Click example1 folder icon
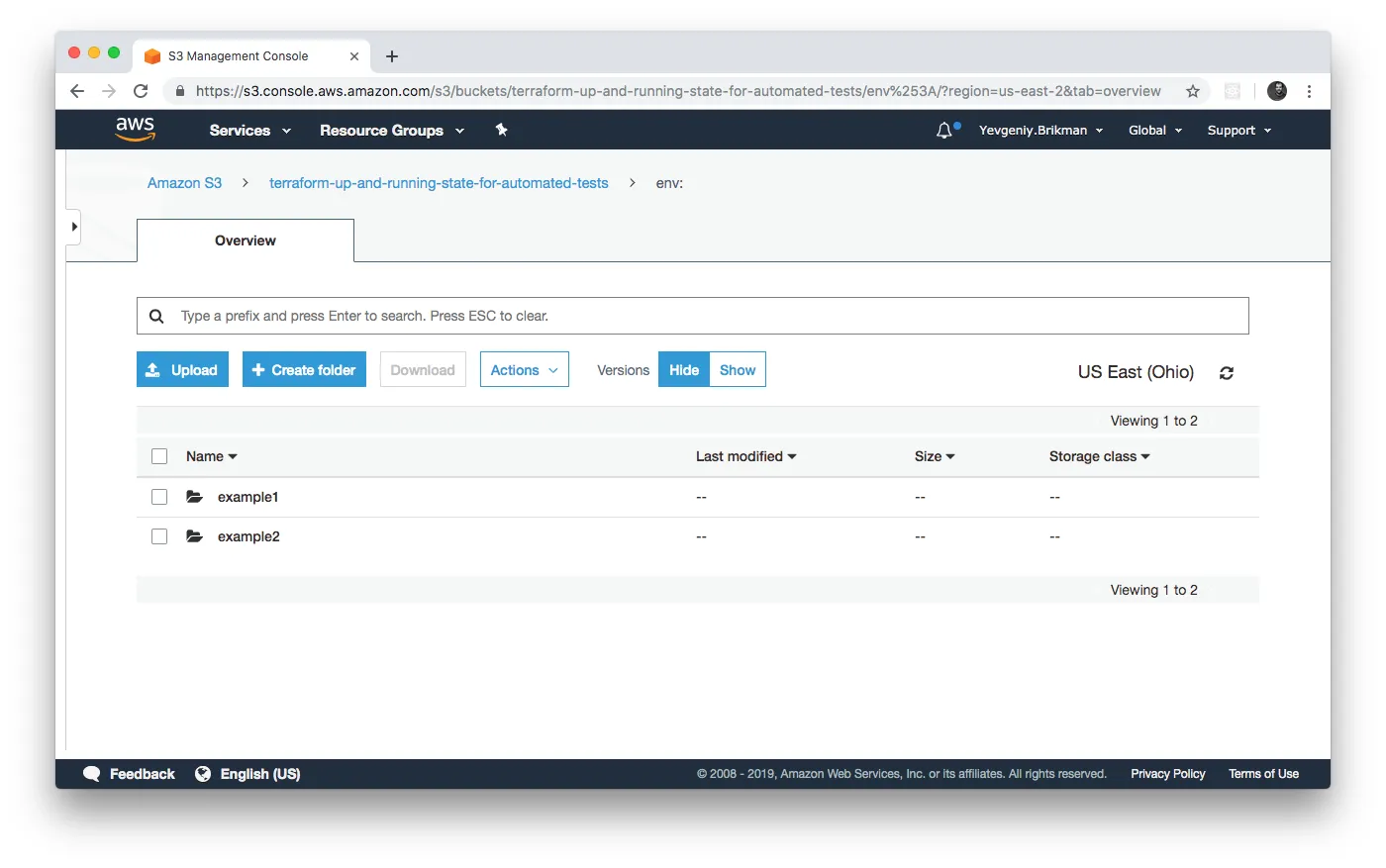Viewport: 1386px width, 868px height. coord(195,497)
